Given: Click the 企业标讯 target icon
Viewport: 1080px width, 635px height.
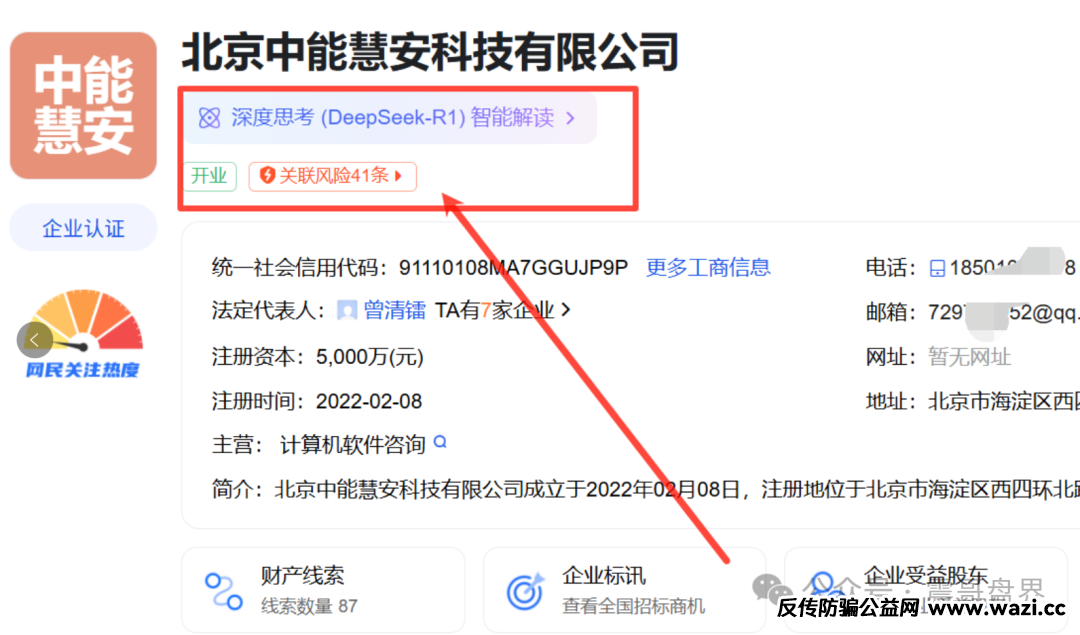Looking at the screenshot, I should pos(526,591).
